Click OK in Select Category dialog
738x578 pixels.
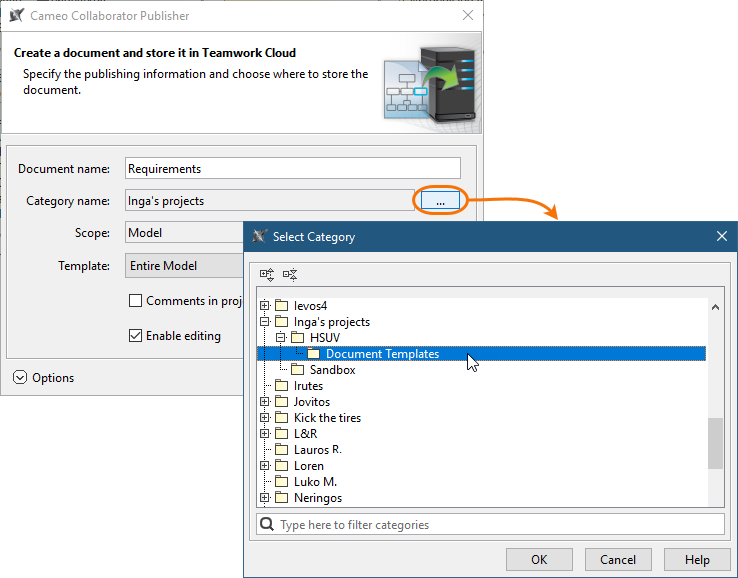[539, 560]
